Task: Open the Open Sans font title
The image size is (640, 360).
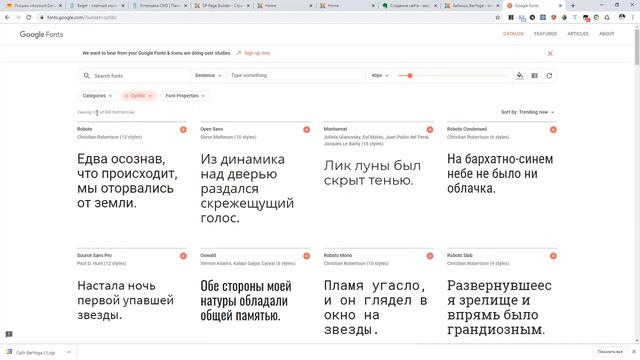Action: (x=211, y=129)
